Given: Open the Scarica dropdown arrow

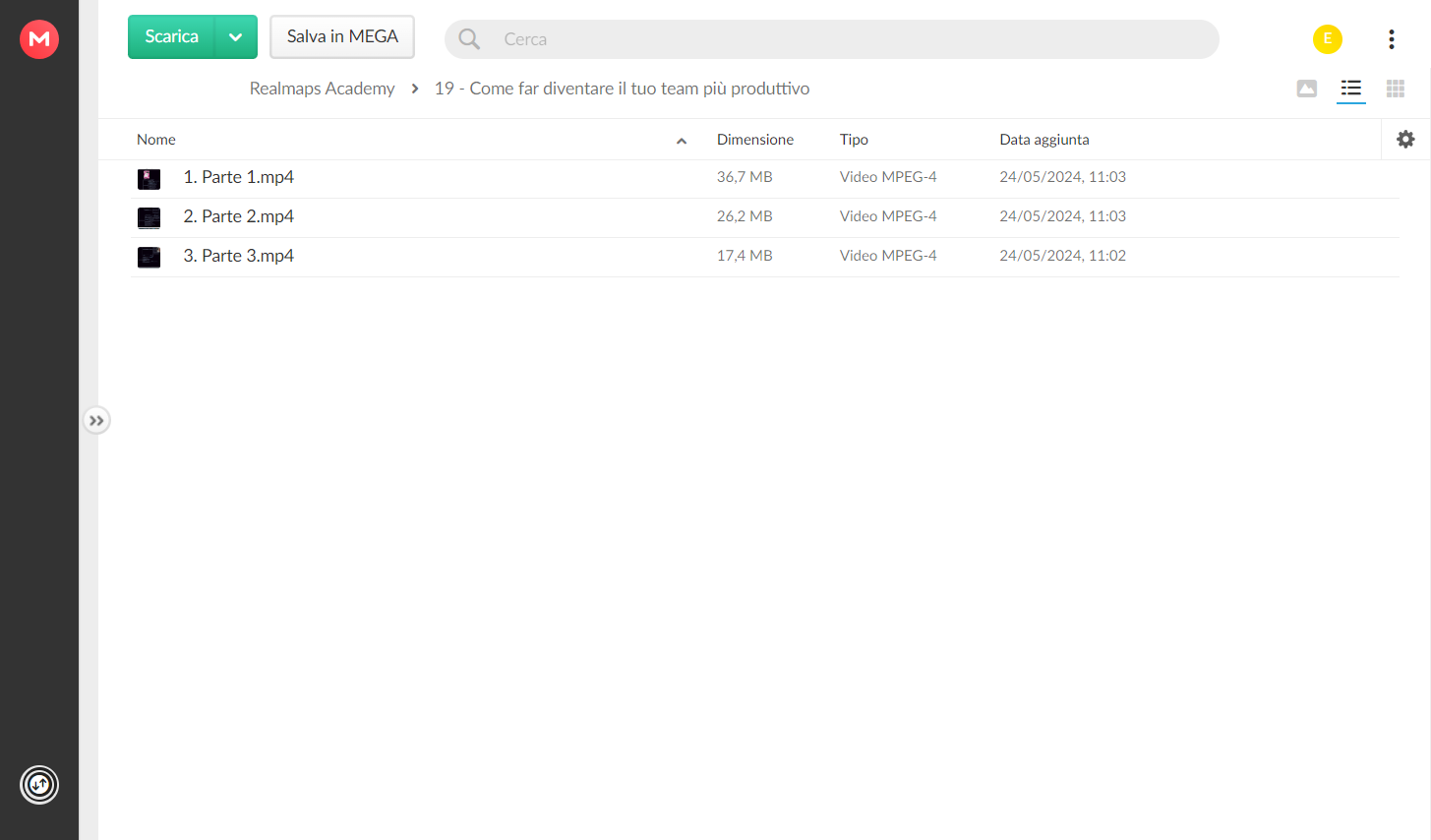Looking at the screenshot, I should click(236, 37).
